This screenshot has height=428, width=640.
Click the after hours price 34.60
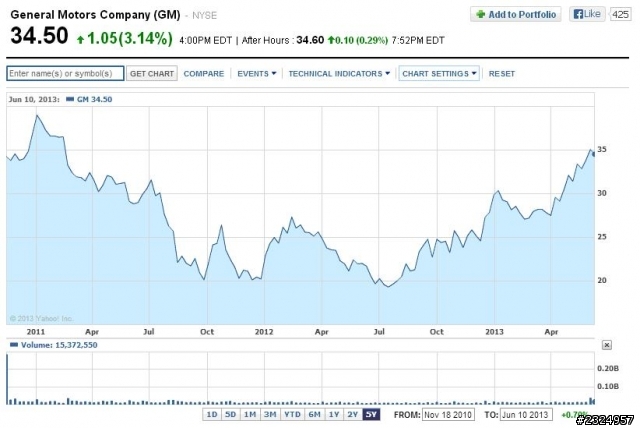310,40
